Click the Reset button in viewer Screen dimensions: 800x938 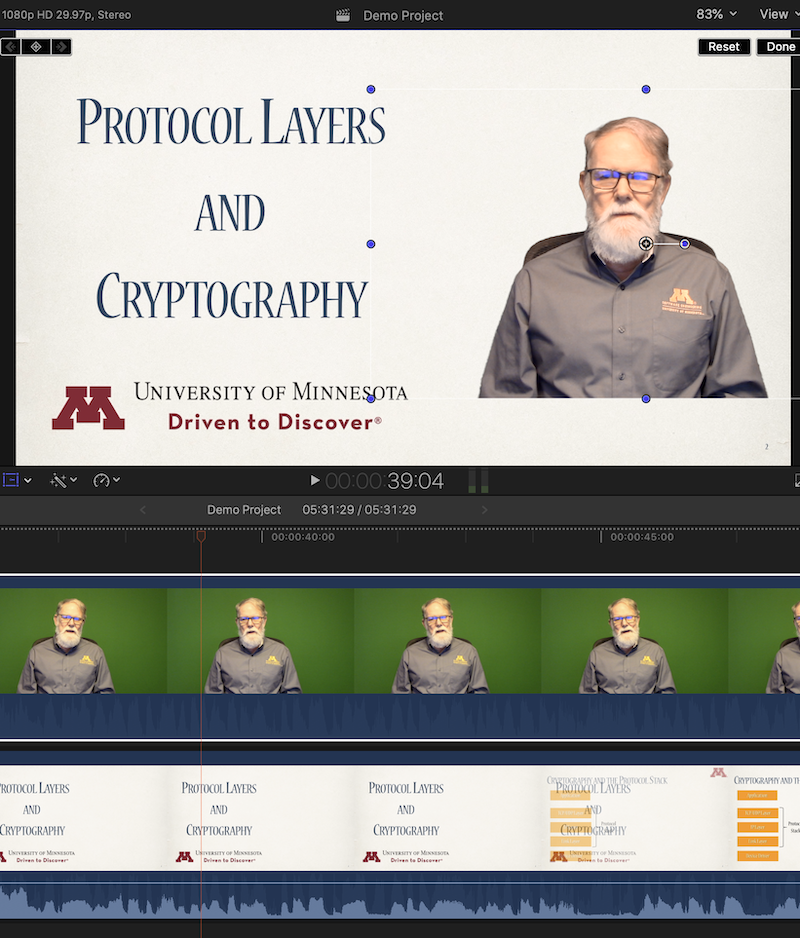pos(724,47)
